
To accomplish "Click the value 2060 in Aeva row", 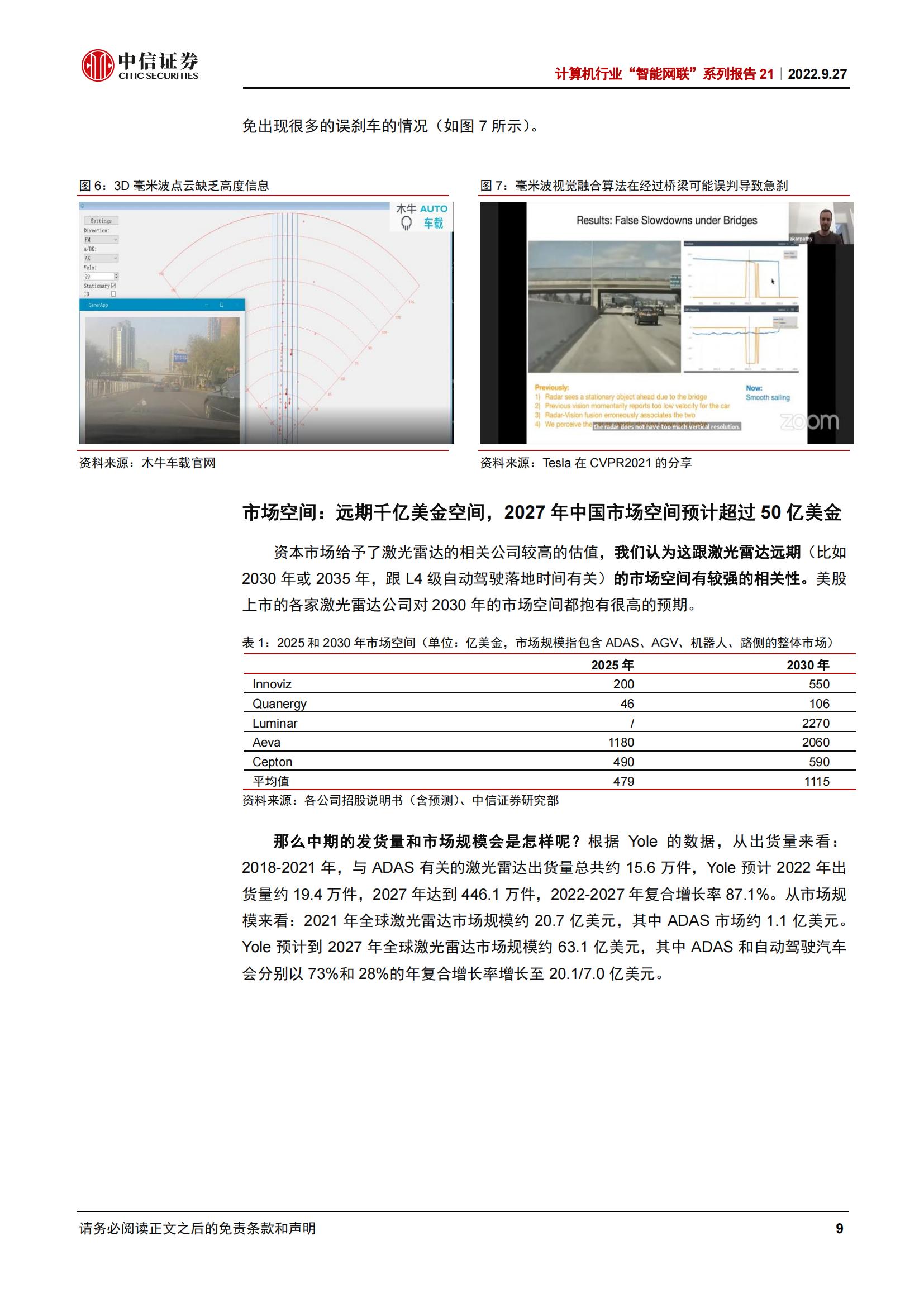I will [816, 742].
